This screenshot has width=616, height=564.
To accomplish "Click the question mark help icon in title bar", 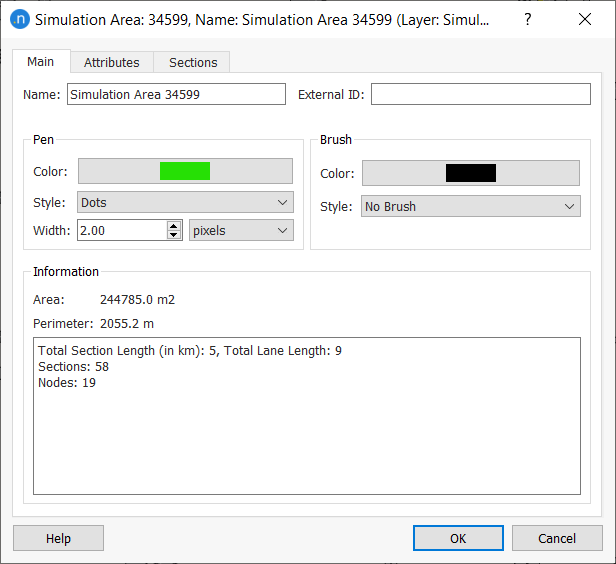I will (528, 19).
